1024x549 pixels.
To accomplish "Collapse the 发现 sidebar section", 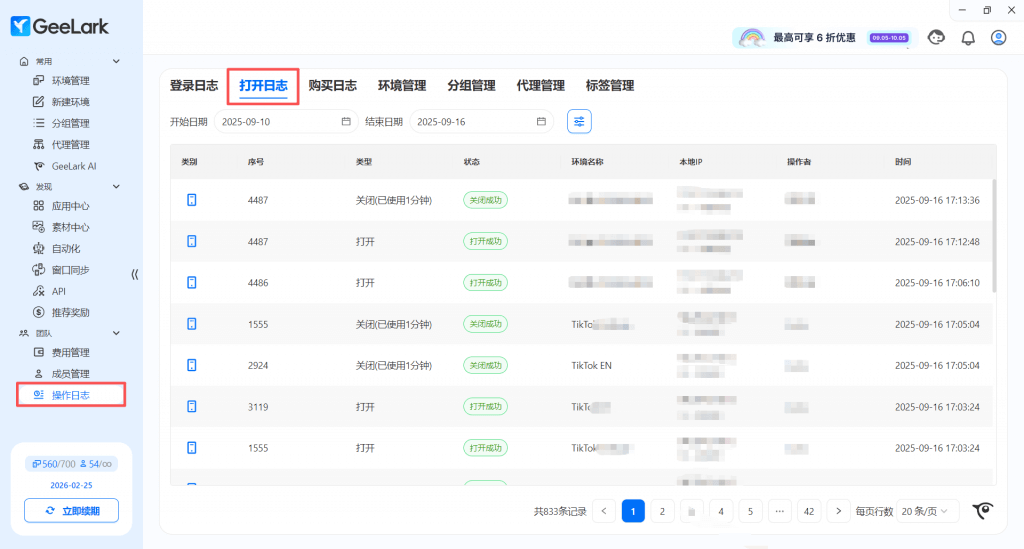I will coord(116,187).
